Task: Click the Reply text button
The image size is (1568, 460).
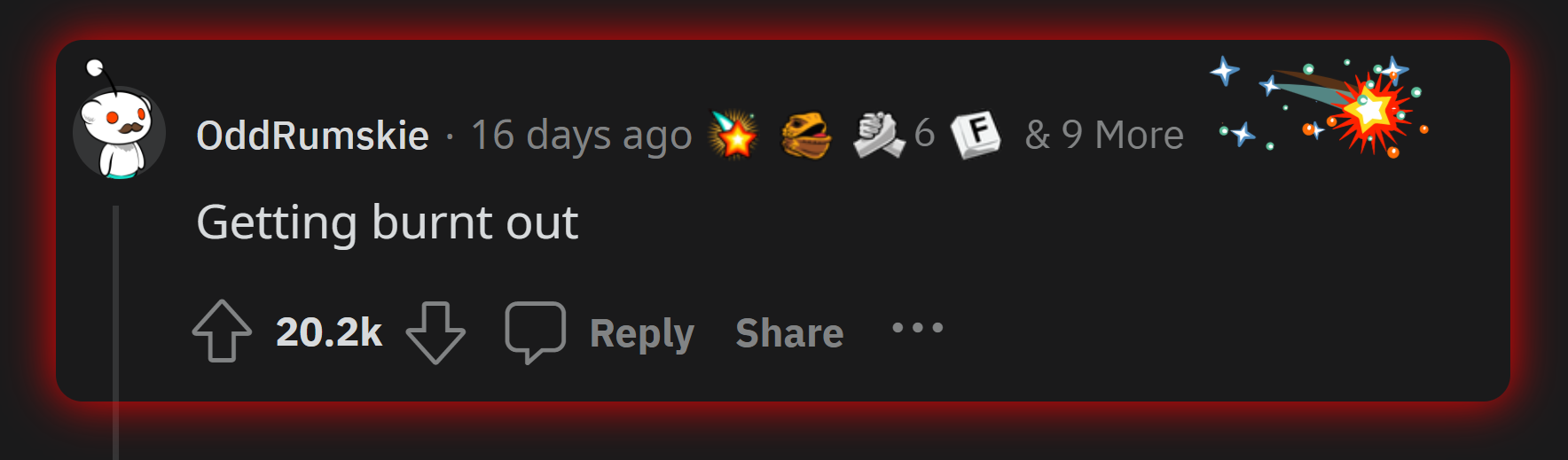Action: click(x=641, y=333)
